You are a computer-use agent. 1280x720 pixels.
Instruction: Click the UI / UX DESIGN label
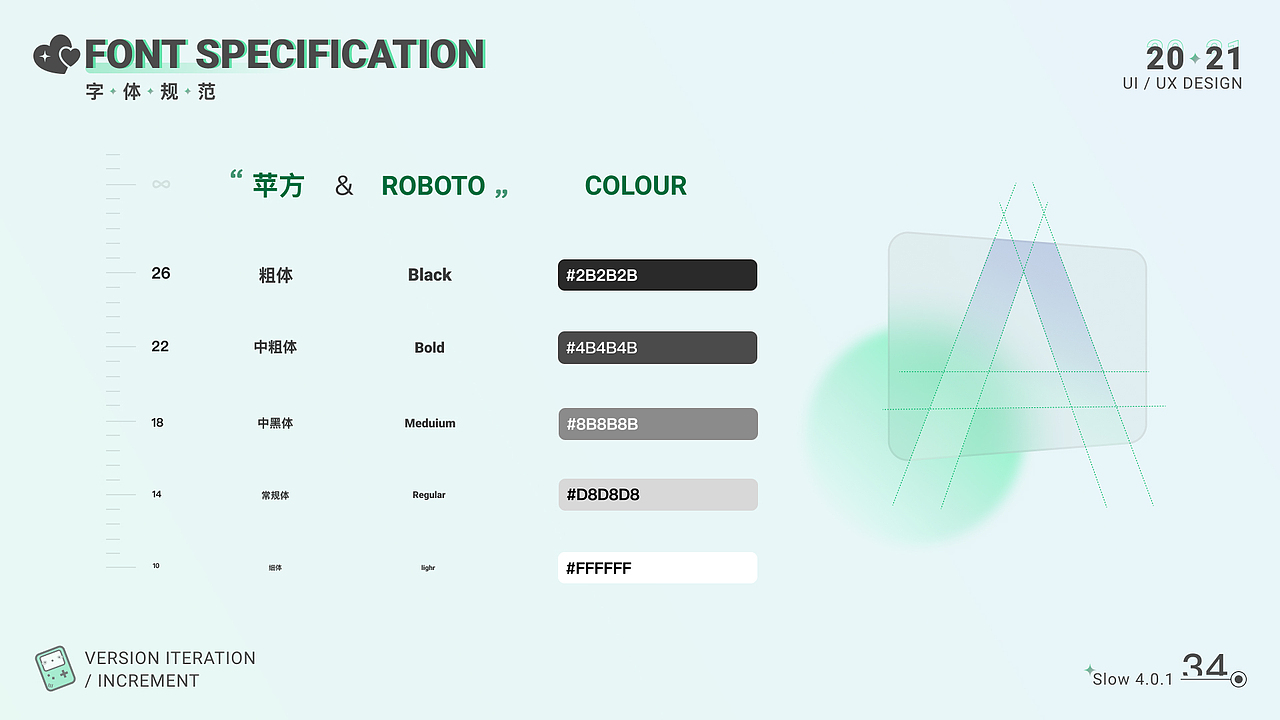click(x=1183, y=84)
